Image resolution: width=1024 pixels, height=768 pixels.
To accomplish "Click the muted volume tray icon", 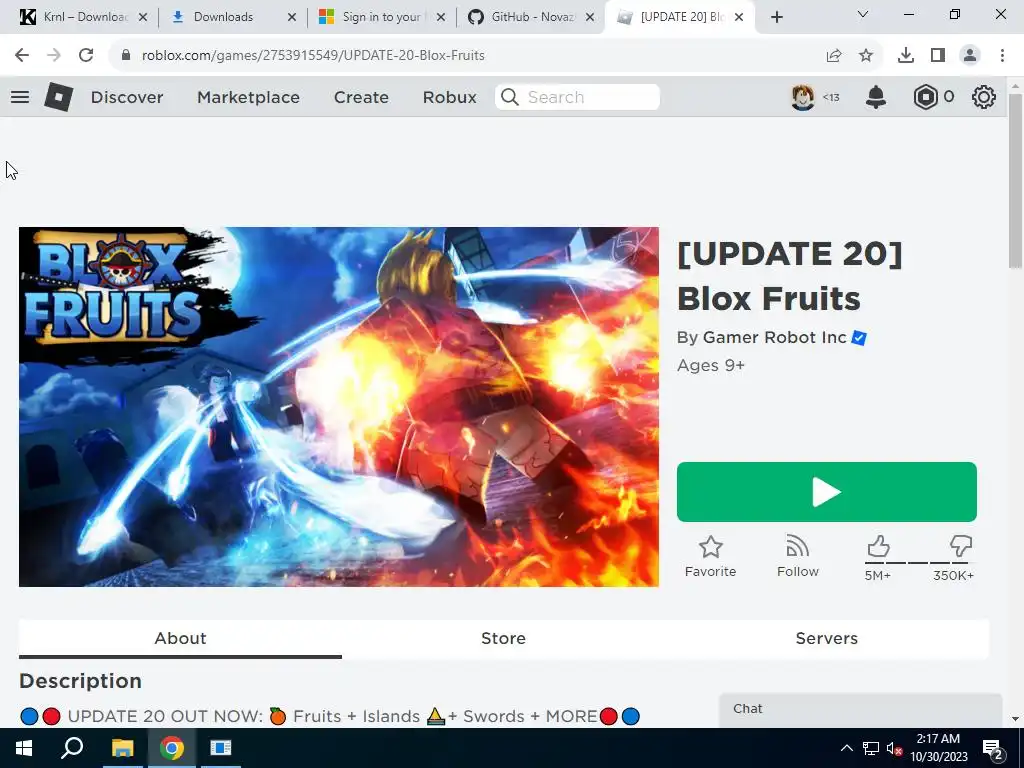I will pyautogui.click(x=894, y=748).
